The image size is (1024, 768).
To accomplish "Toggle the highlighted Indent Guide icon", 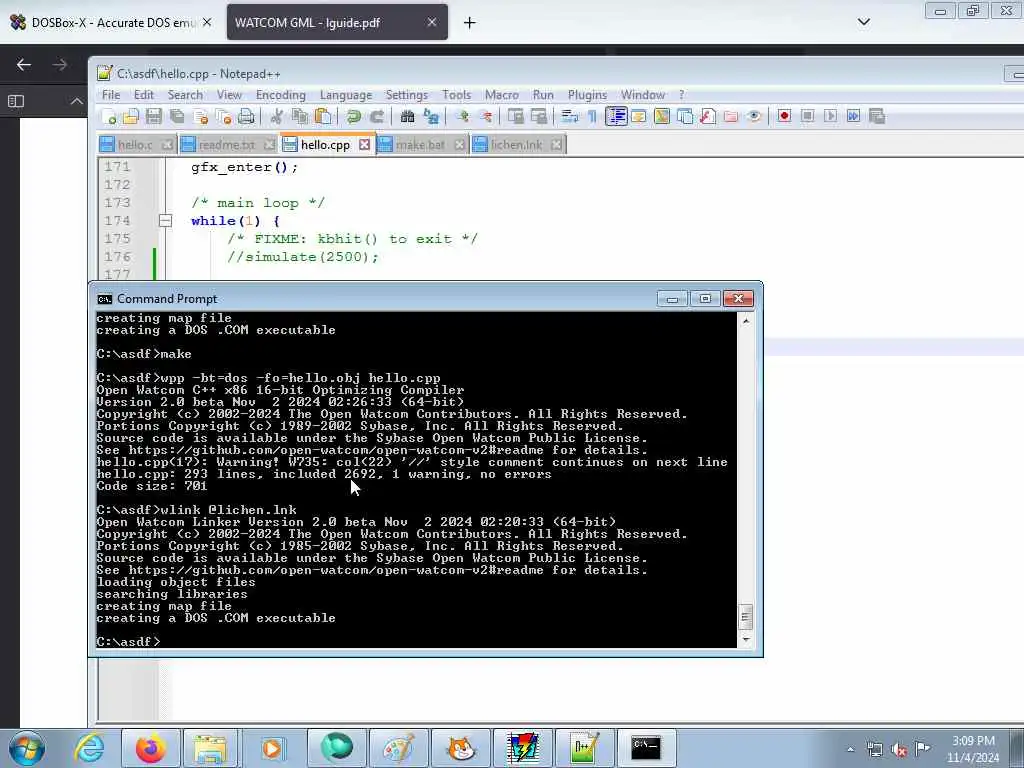I will coord(616,117).
